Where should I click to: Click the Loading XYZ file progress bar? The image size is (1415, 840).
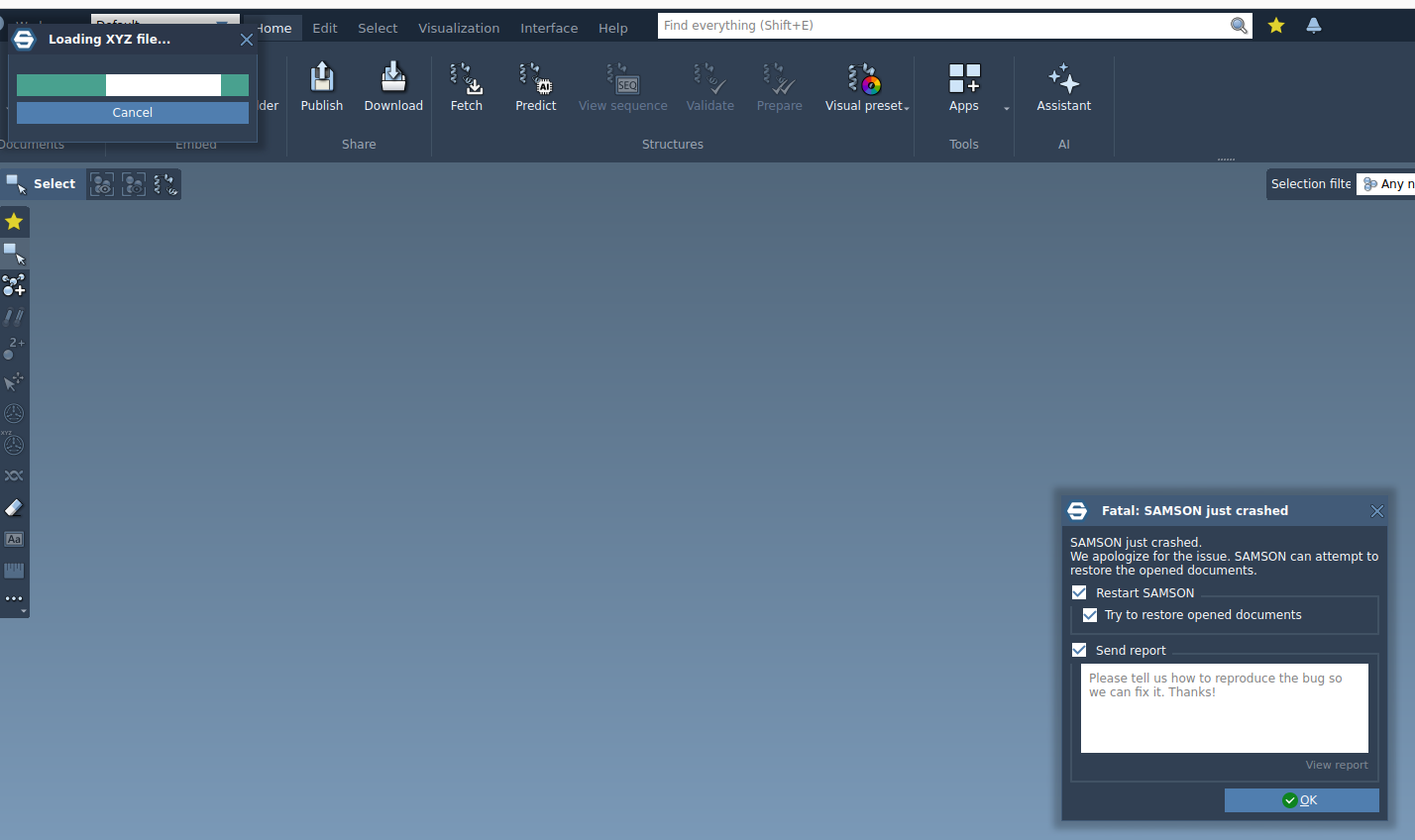tap(133, 85)
